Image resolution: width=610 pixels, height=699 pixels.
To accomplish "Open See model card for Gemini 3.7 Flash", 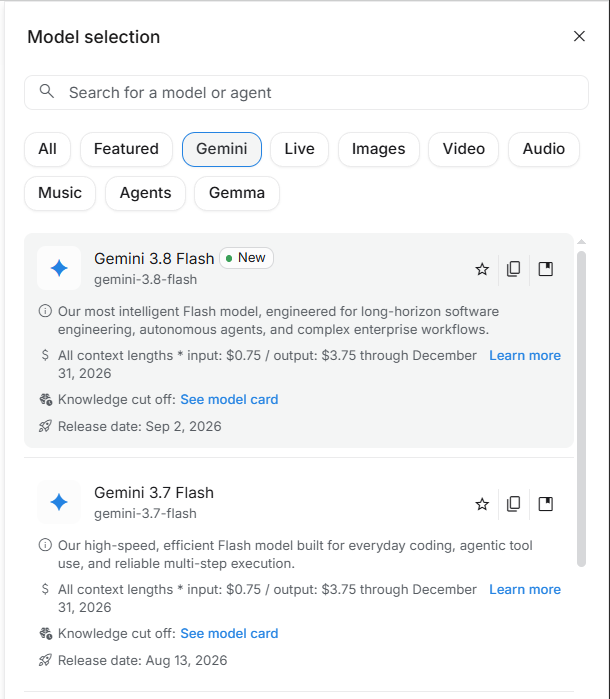I will pyautogui.click(x=229, y=633).
